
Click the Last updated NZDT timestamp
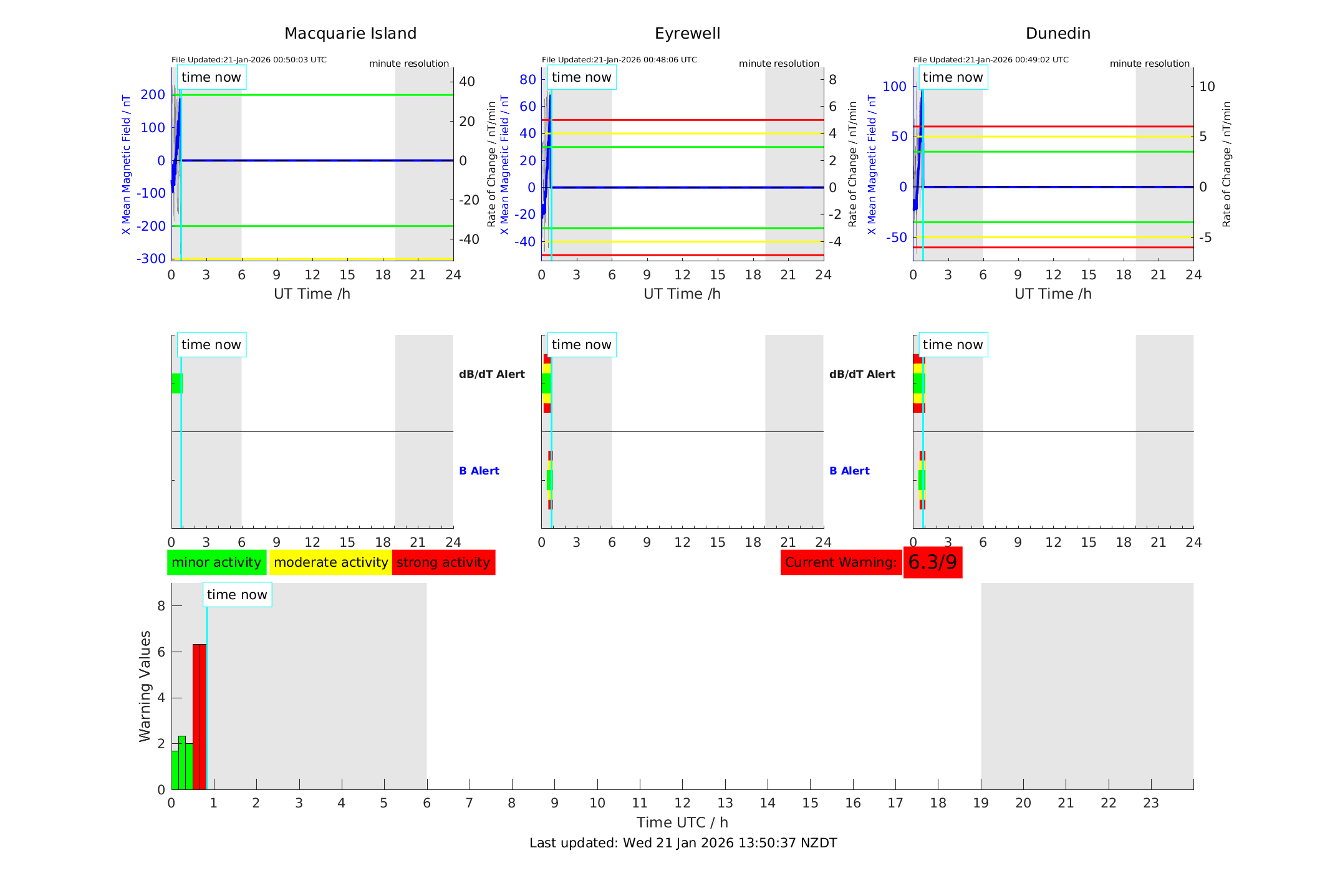[683, 843]
